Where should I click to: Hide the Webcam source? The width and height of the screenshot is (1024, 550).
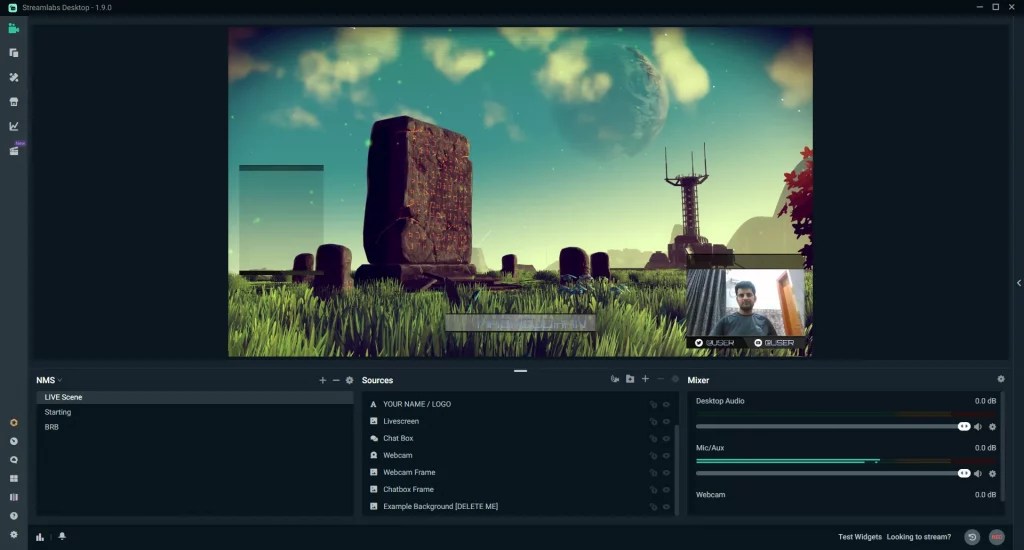click(x=667, y=455)
